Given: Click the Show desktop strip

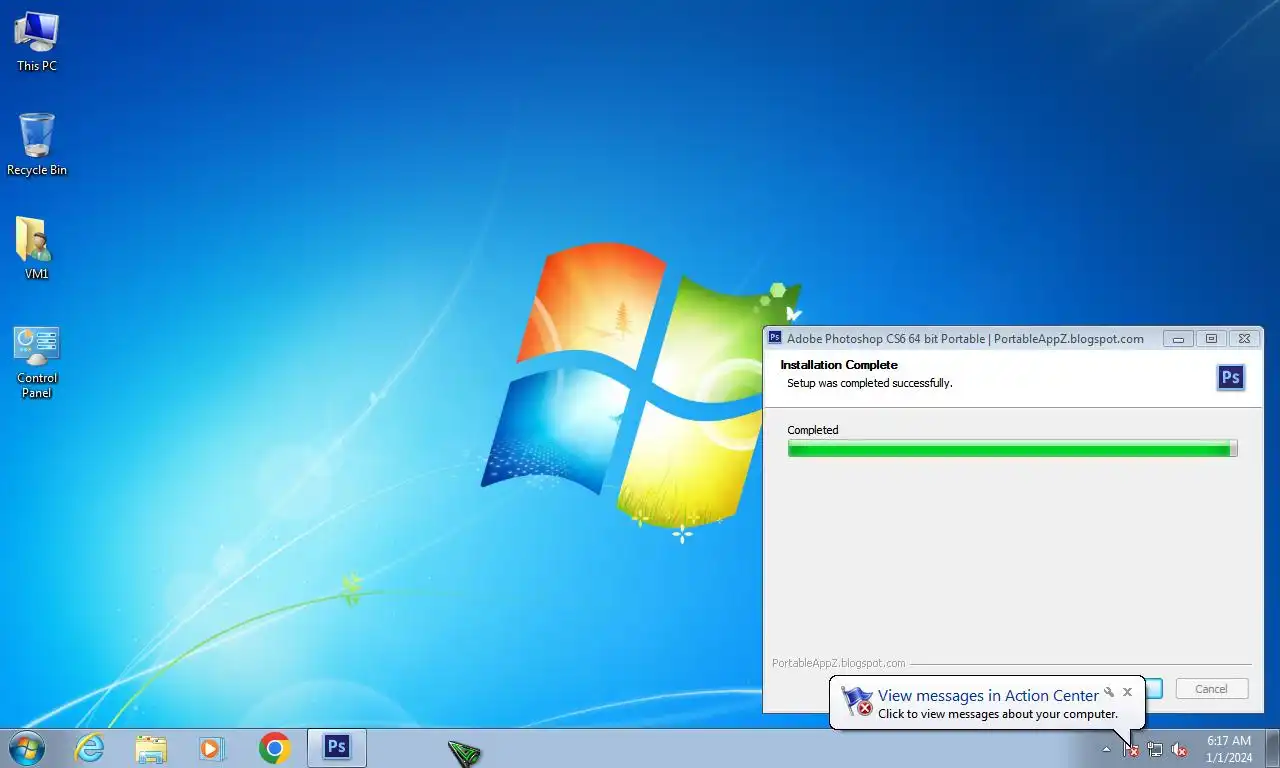Looking at the screenshot, I should [1273, 749].
